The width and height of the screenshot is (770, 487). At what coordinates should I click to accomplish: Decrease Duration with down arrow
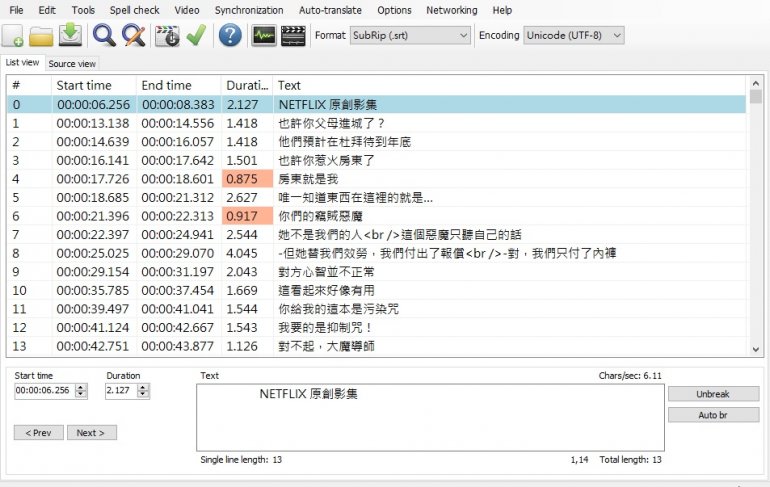tap(143, 395)
